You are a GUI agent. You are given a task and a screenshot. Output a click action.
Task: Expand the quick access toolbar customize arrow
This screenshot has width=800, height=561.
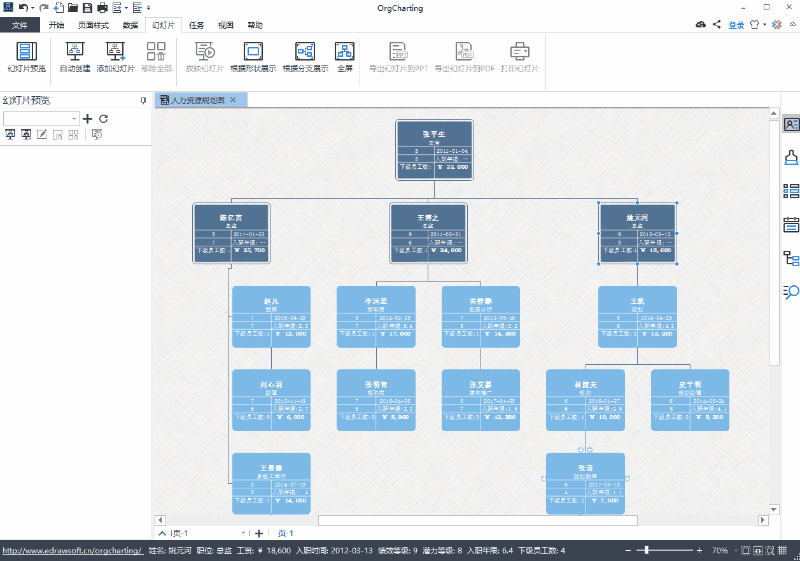pos(148,8)
